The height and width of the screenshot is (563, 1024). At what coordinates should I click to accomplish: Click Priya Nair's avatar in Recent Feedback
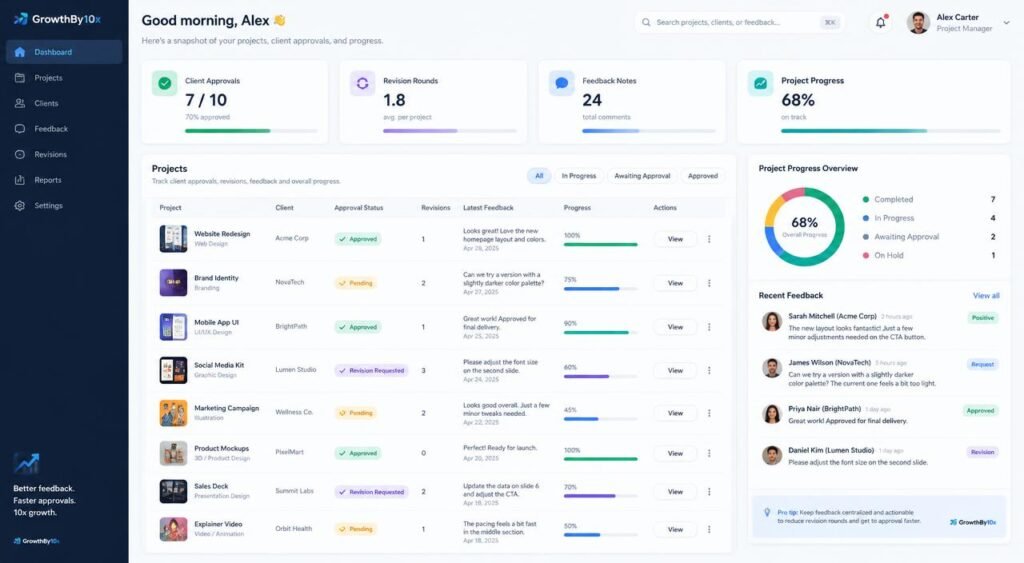pyautogui.click(x=772, y=414)
